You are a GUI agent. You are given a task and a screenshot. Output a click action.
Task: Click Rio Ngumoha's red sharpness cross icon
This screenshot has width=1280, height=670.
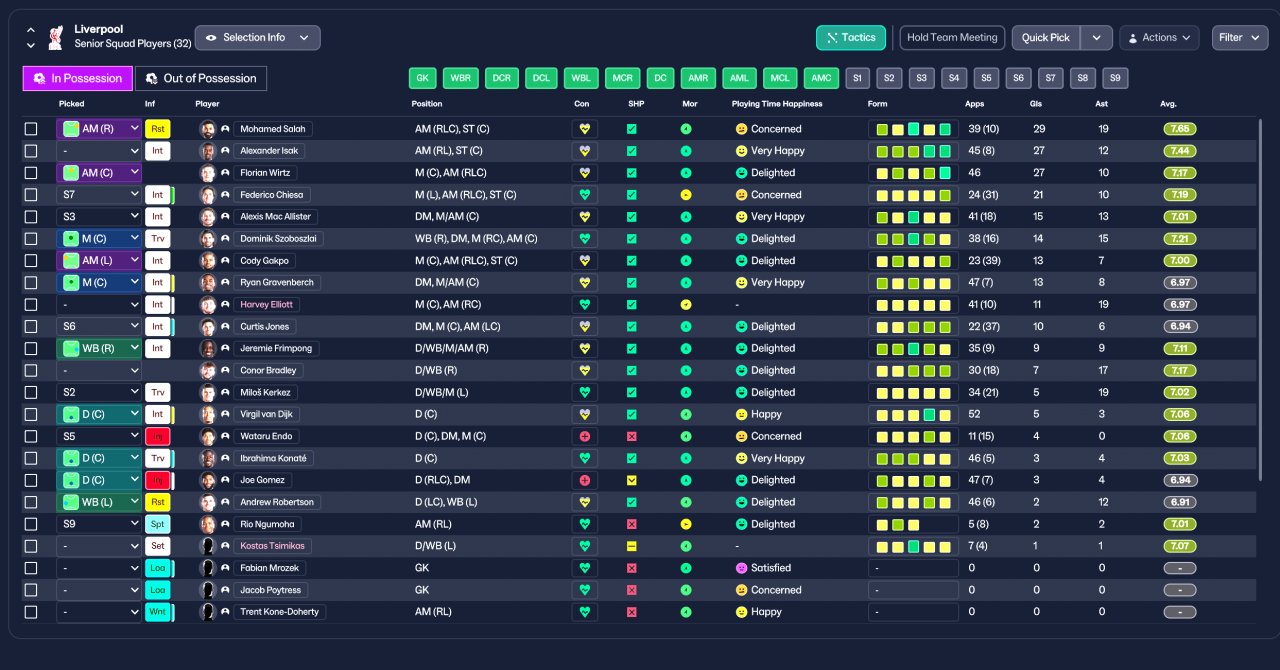pyautogui.click(x=631, y=525)
